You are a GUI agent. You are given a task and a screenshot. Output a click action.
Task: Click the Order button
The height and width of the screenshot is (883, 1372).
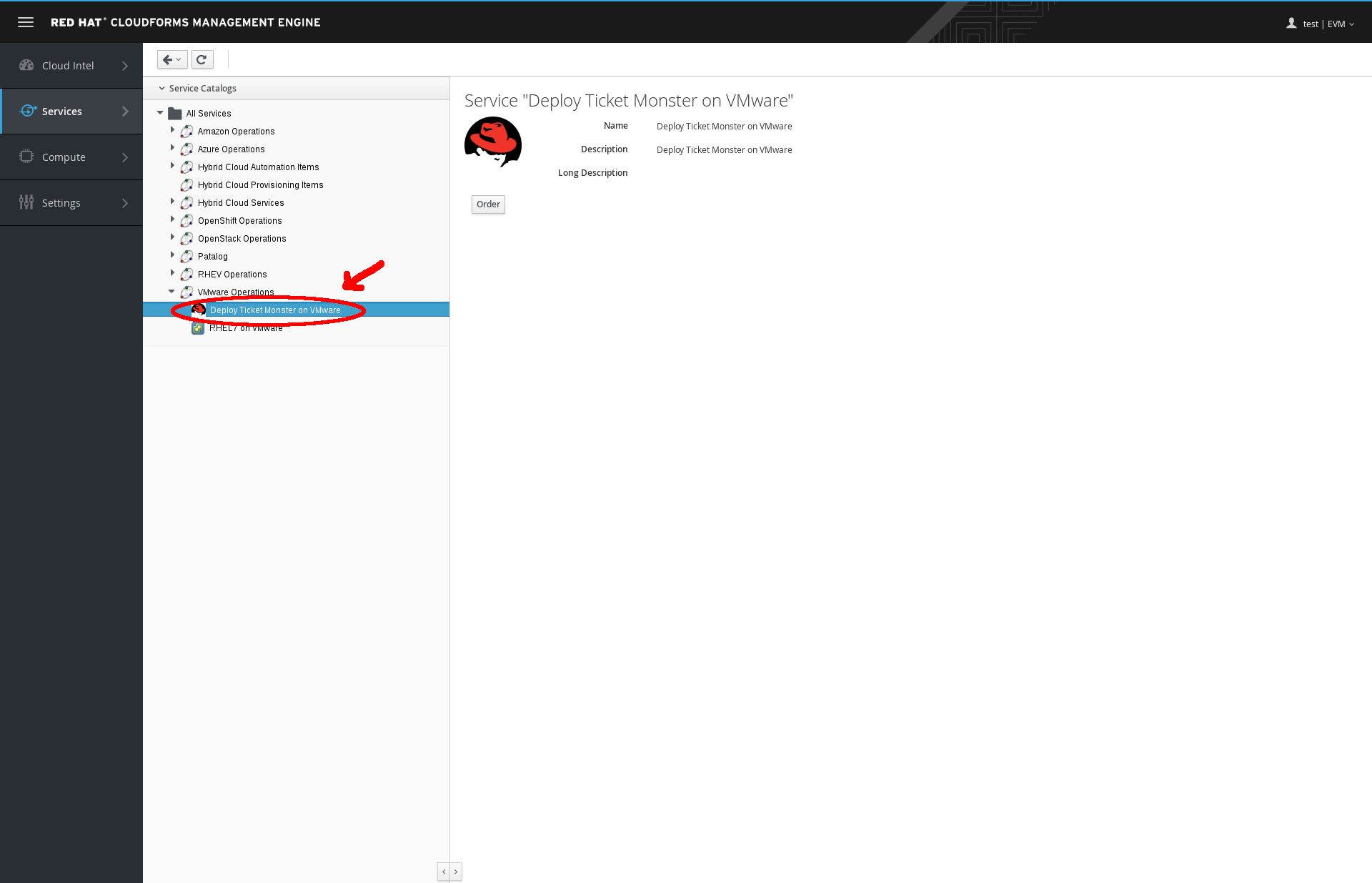(488, 204)
